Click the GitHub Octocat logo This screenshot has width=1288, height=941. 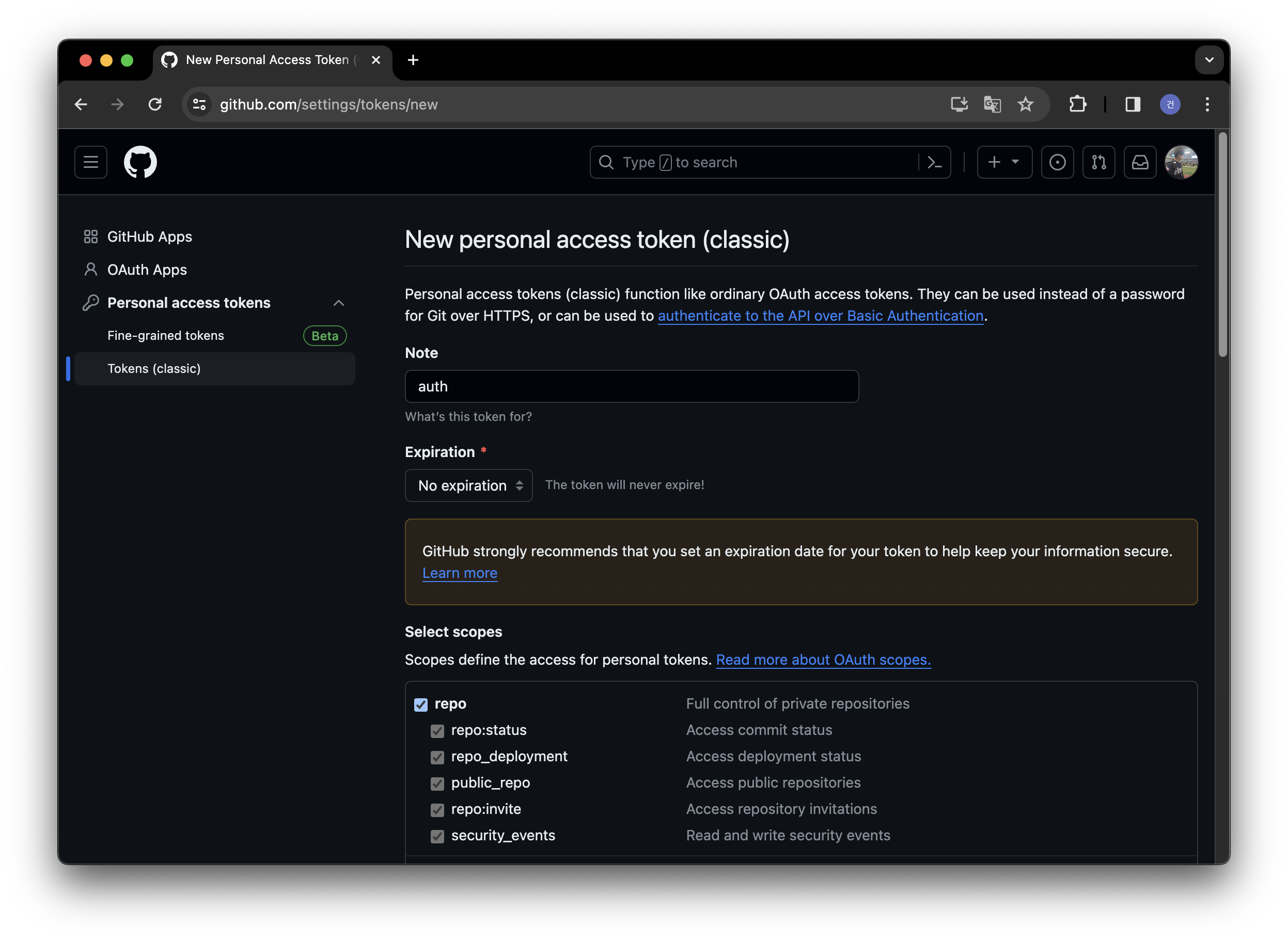point(140,162)
